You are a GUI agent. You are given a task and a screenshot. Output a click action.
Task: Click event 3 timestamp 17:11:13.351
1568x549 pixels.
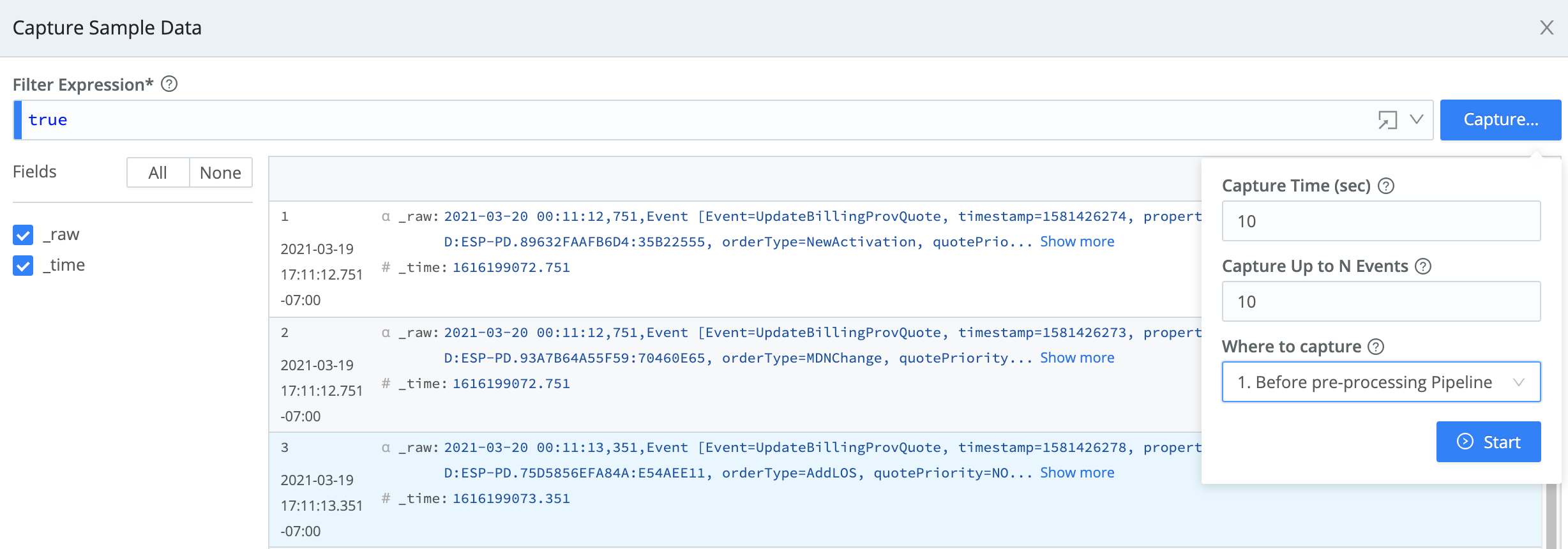tap(322, 506)
